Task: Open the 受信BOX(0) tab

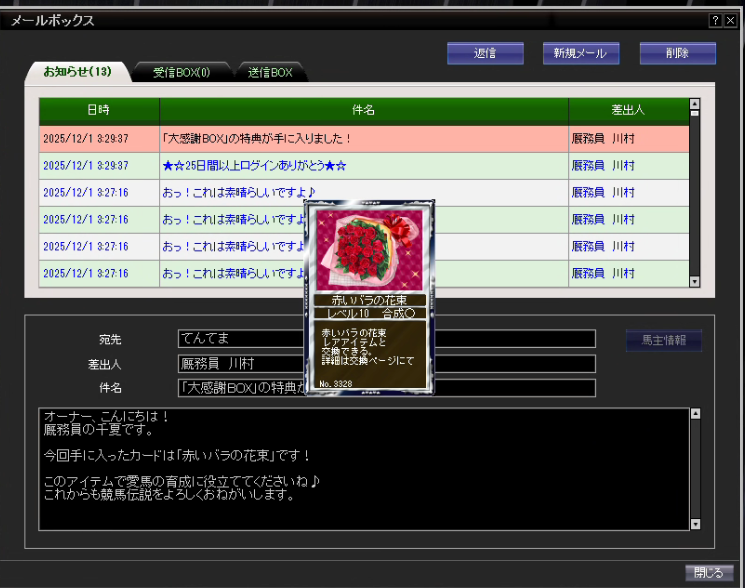Action: pos(181,72)
